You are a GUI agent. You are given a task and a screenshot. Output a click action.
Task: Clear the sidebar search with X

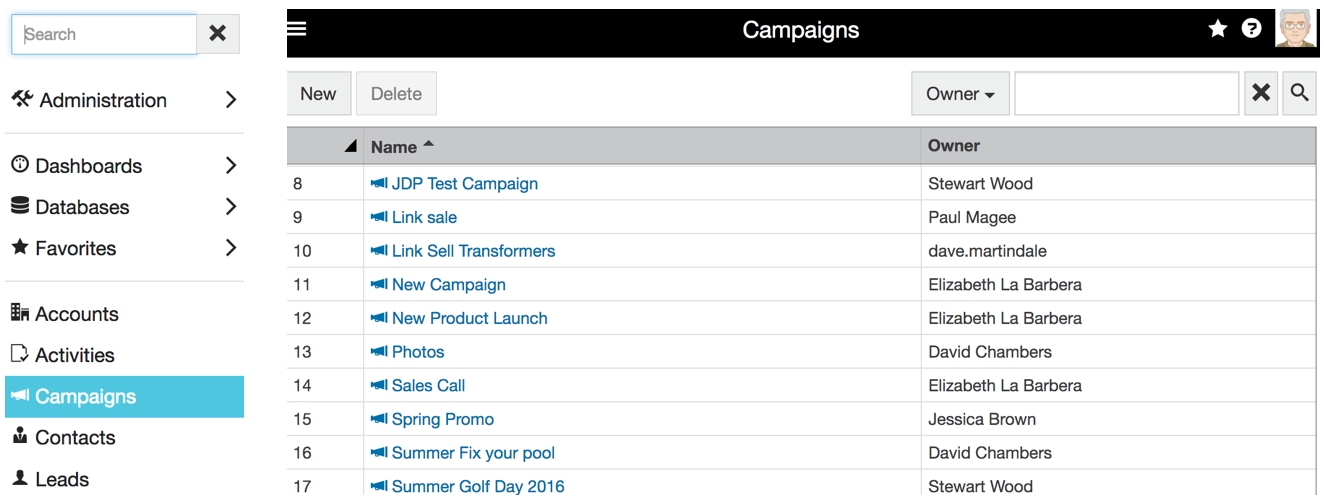[x=217, y=34]
